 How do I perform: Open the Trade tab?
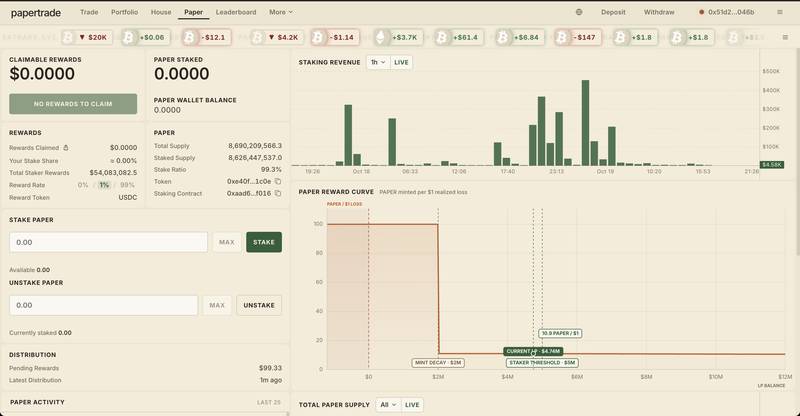(x=89, y=12)
